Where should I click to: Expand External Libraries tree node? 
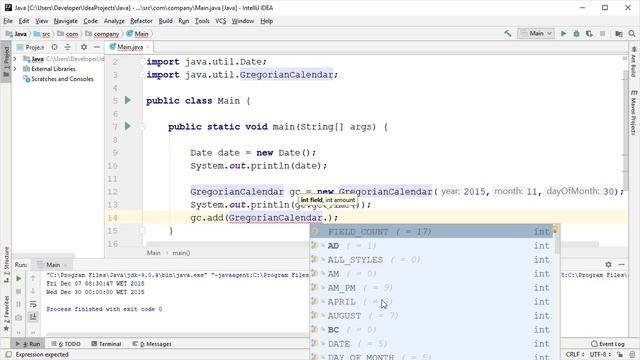tap(15, 69)
